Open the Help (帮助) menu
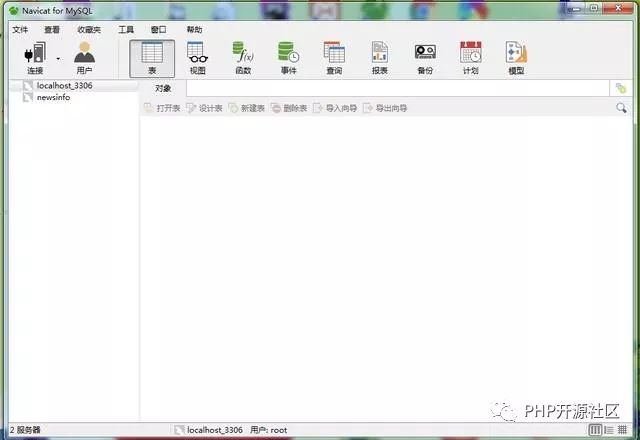Image resolution: width=640 pixels, height=440 pixels. point(194,29)
